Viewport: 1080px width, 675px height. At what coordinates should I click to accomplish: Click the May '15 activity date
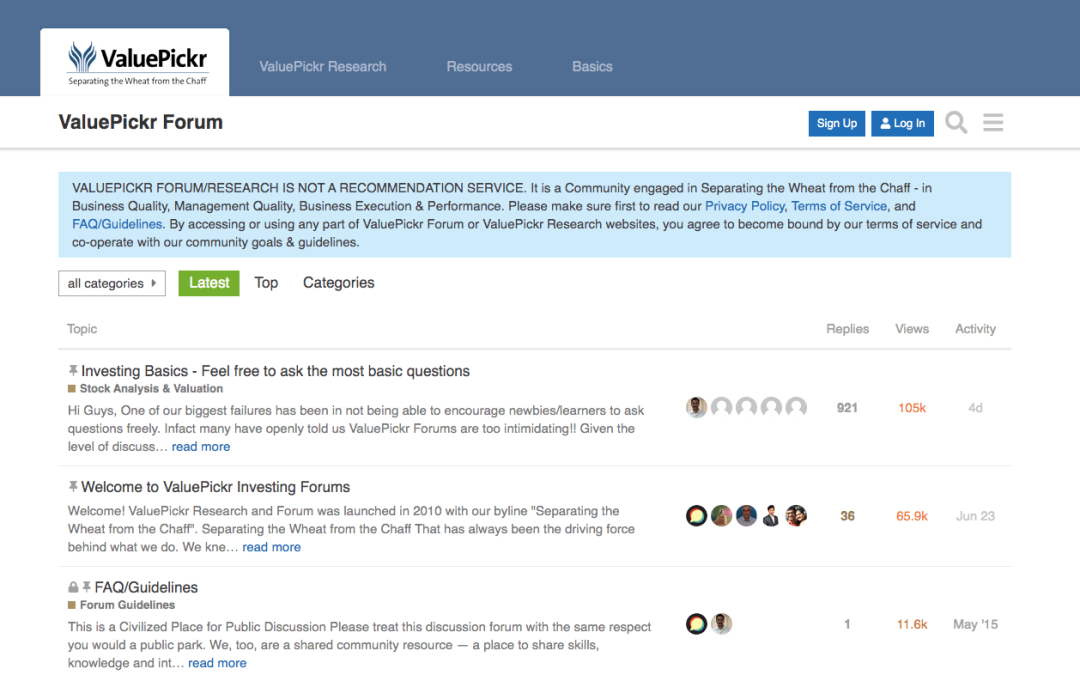[975, 624]
